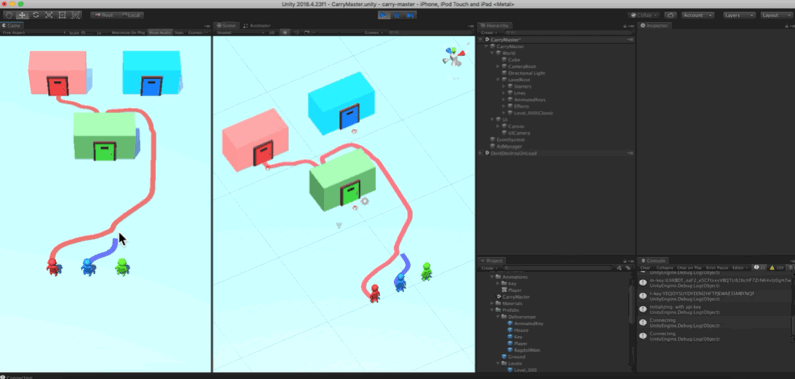Switch to the Animator tab
The height and width of the screenshot is (379, 795).
tap(257, 25)
